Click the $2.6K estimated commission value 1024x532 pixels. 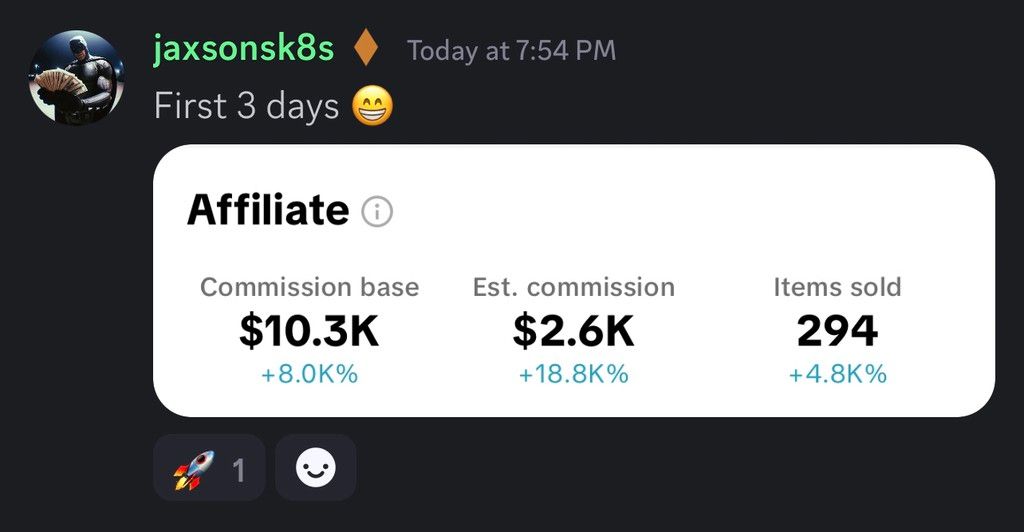[574, 331]
